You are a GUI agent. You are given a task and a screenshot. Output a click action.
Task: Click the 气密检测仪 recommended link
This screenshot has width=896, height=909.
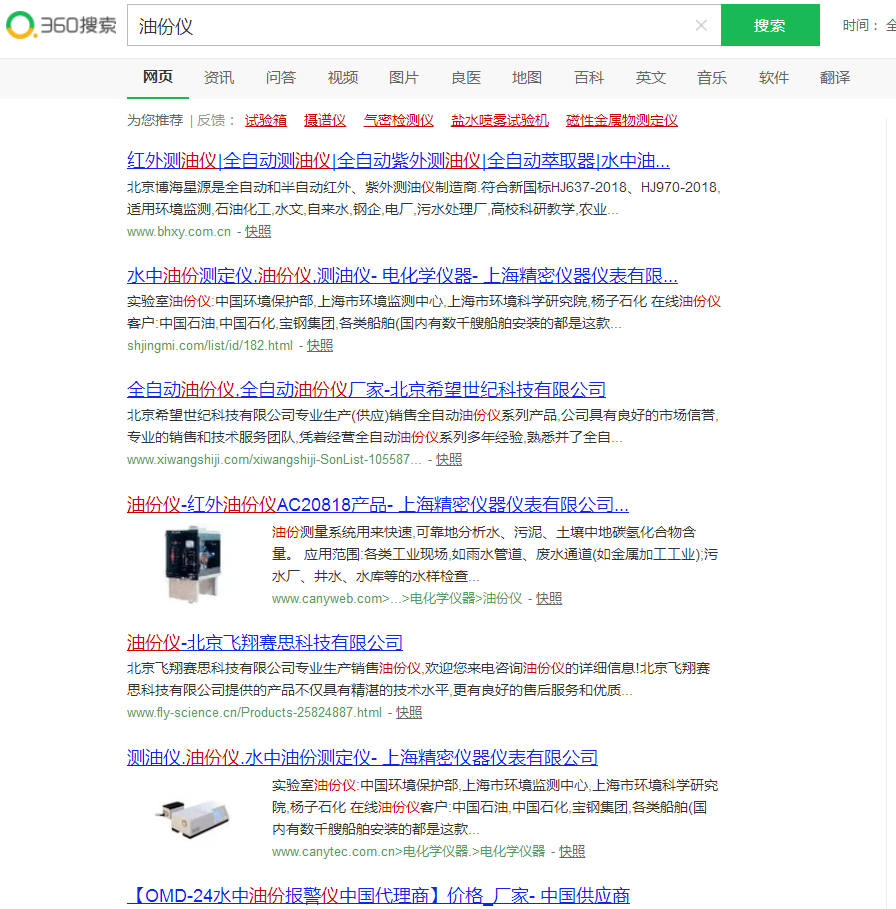point(399,120)
